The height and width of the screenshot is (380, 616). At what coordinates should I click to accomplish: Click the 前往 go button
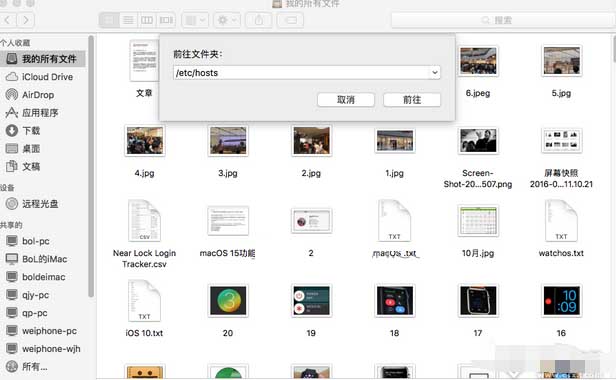point(412,100)
